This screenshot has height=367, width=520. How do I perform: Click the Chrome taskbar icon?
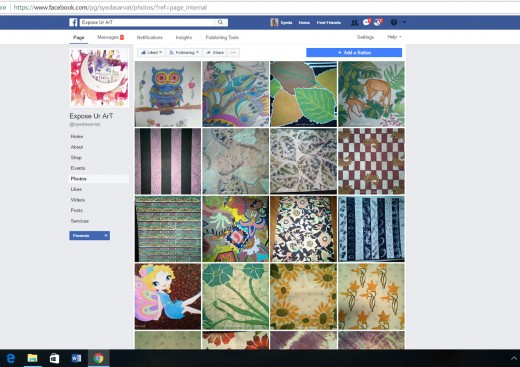[x=98, y=358]
